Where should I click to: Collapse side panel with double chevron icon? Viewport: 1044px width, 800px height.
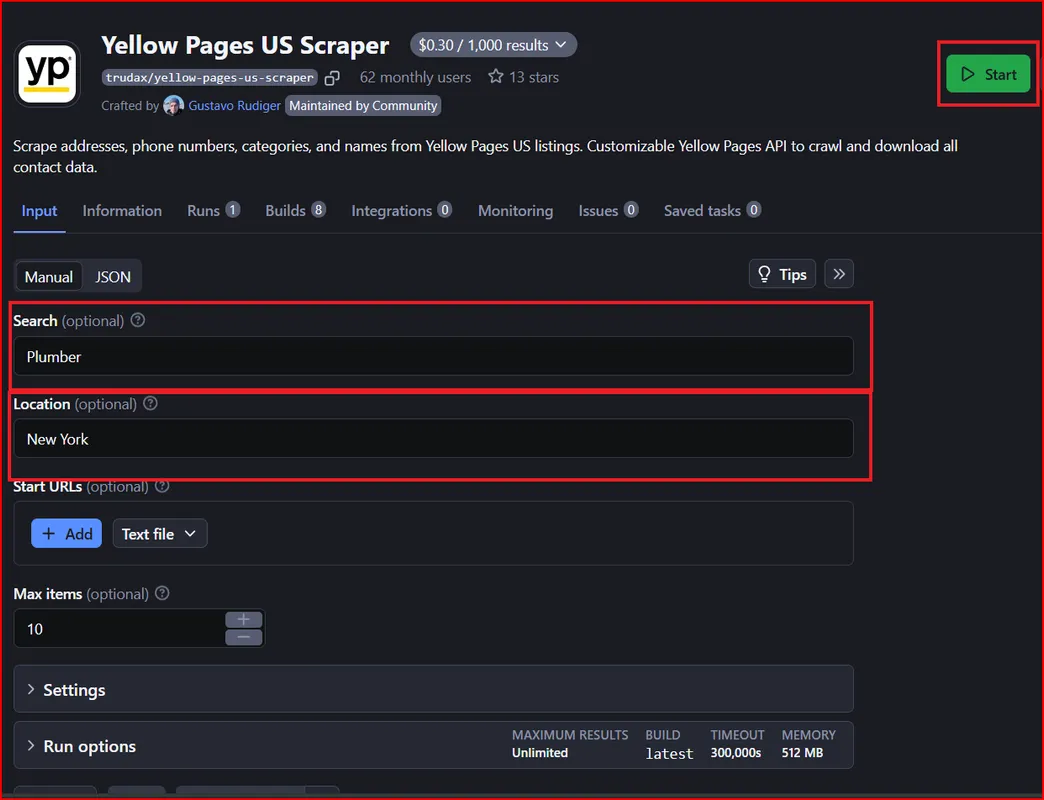tap(839, 274)
